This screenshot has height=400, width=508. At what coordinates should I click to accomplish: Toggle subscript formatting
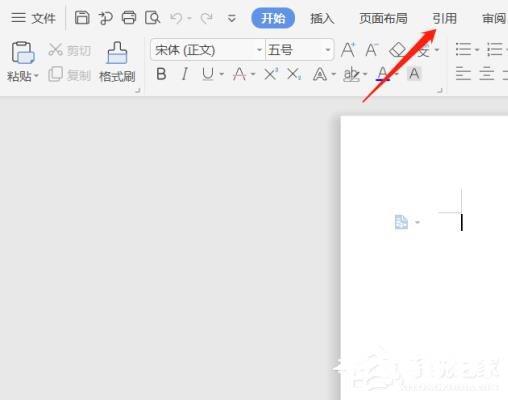294,74
